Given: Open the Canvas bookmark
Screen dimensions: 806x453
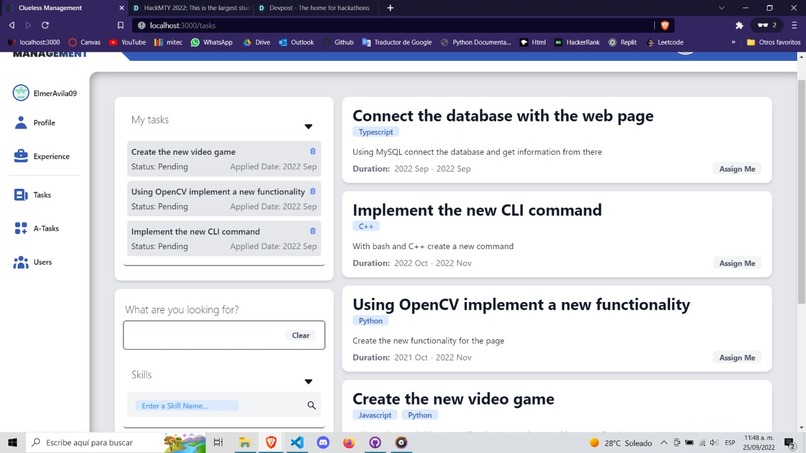Looking at the screenshot, I should point(84,42).
